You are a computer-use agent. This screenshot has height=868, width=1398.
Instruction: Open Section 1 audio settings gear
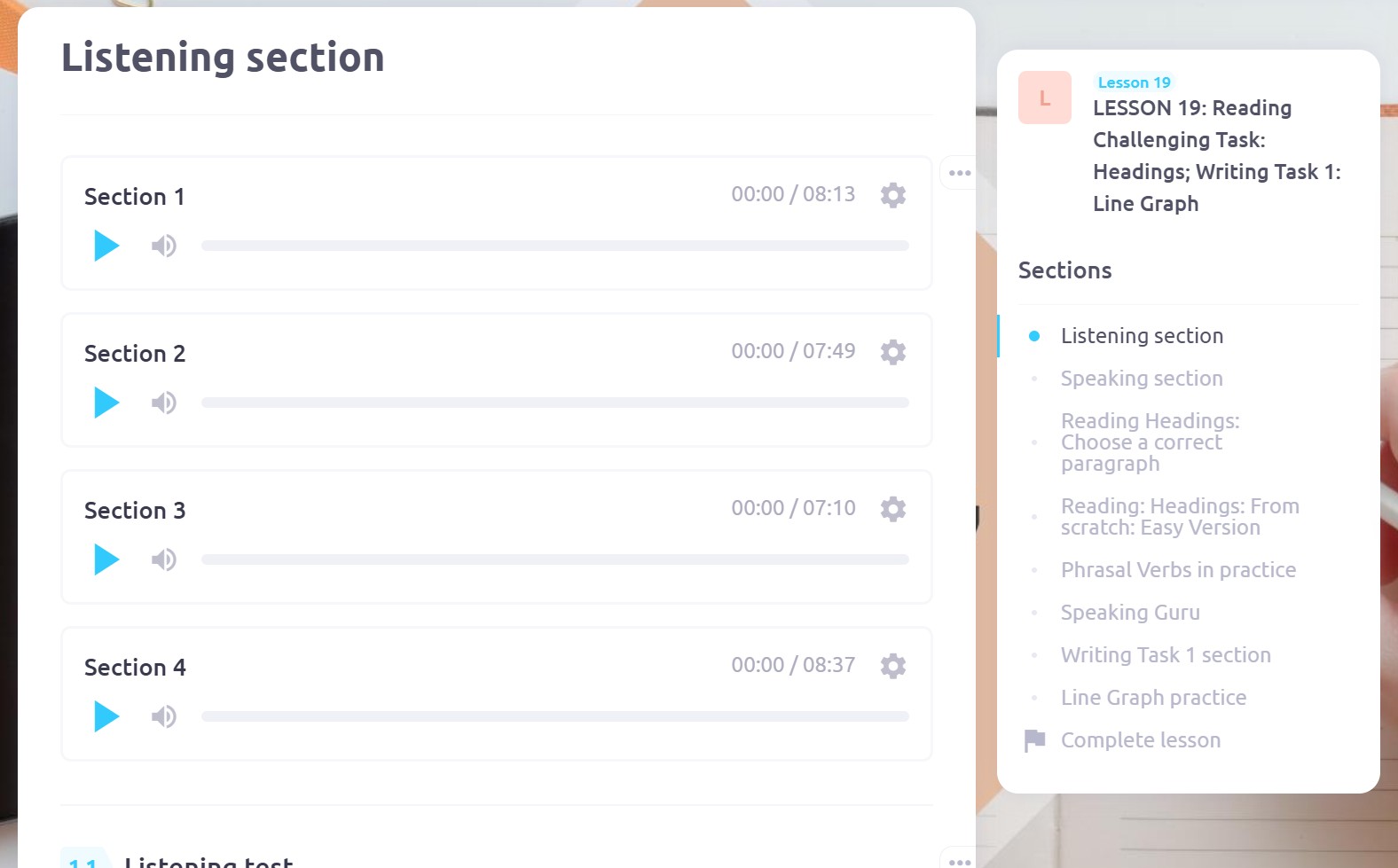coord(893,195)
